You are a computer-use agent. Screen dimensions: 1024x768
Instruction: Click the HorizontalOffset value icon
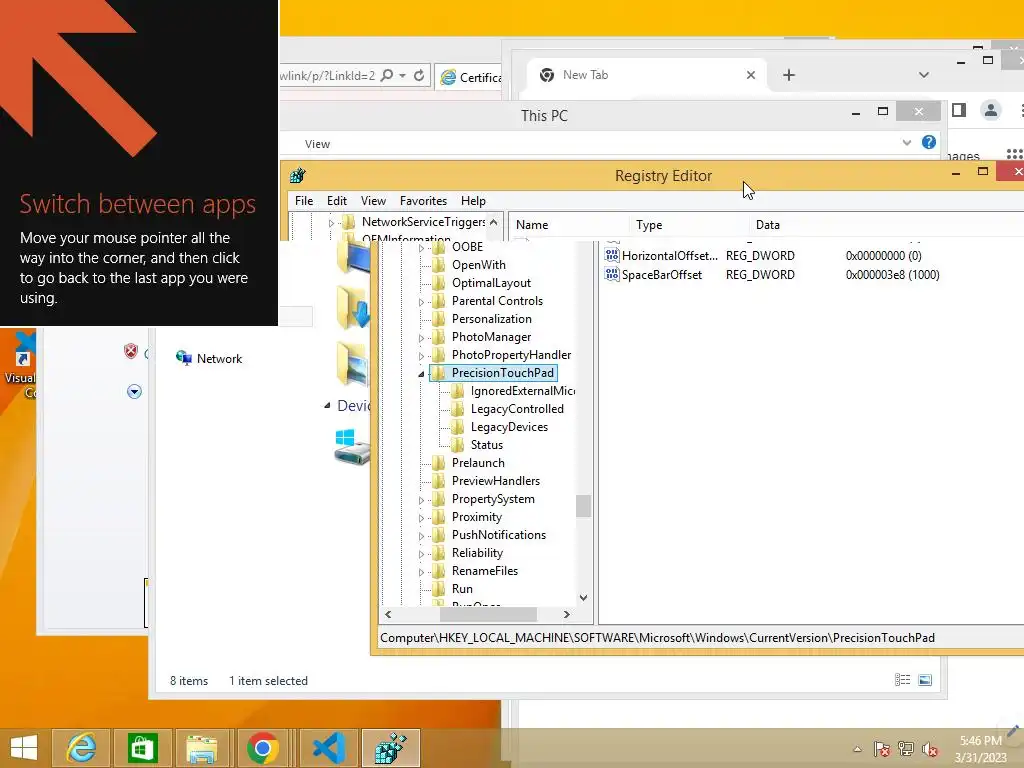[x=612, y=255]
